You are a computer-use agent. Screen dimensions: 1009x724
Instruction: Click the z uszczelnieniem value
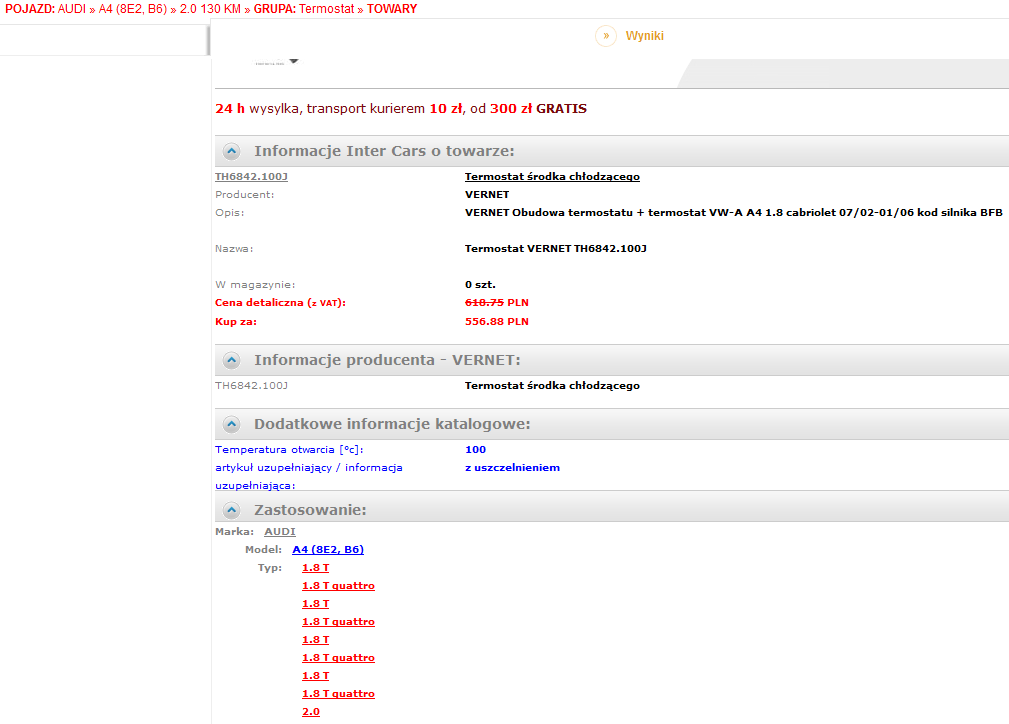(x=512, y=468)
